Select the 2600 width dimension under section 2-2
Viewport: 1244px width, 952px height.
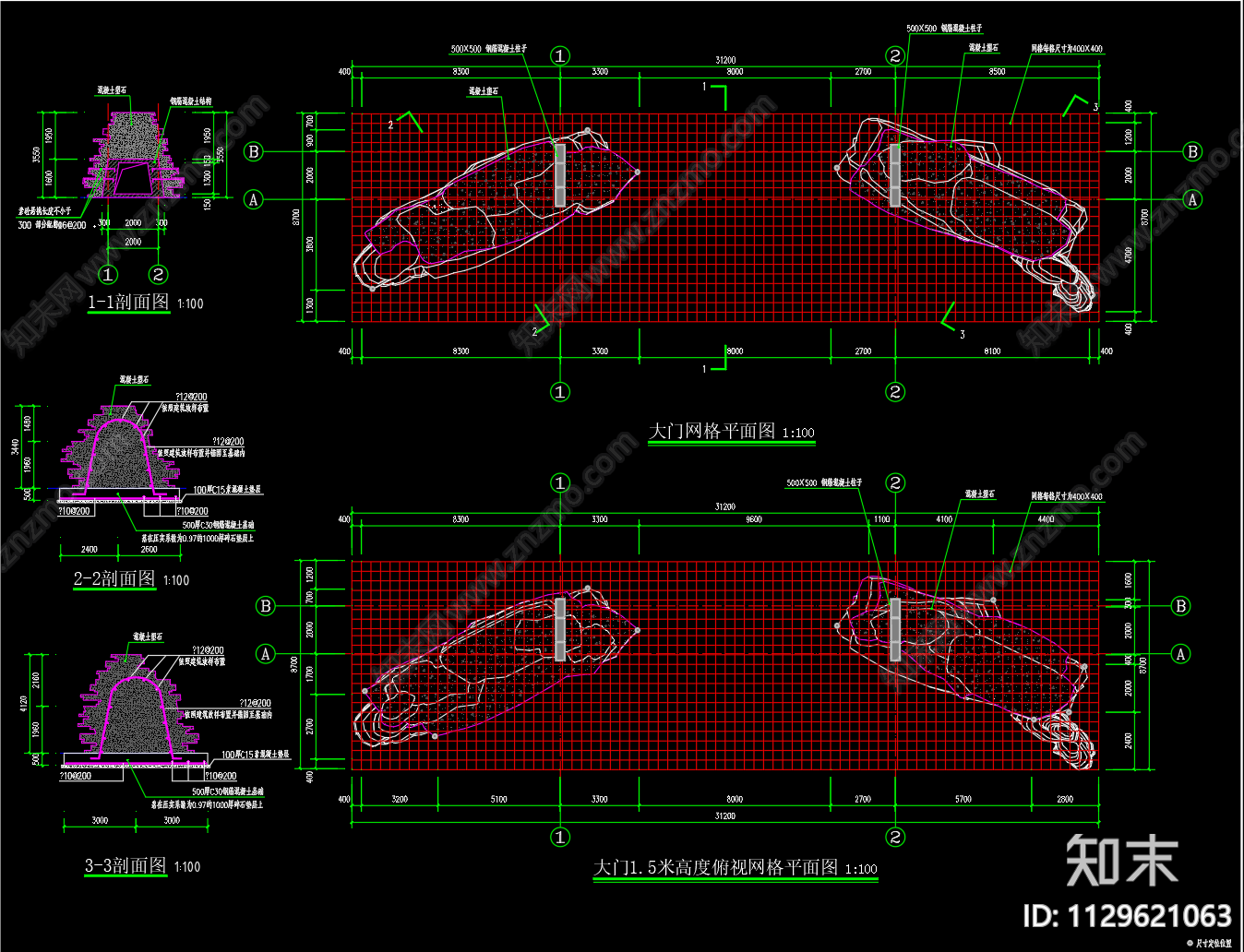149,550
